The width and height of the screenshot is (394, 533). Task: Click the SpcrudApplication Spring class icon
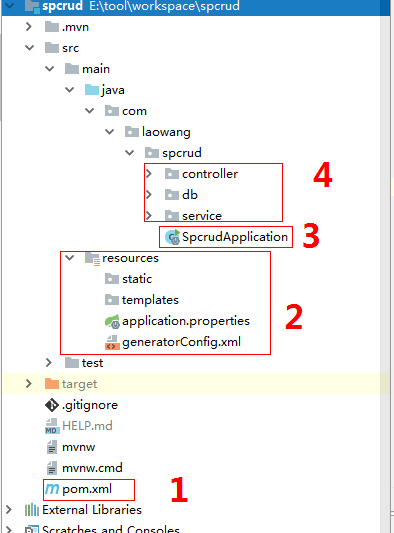(172, 237)
